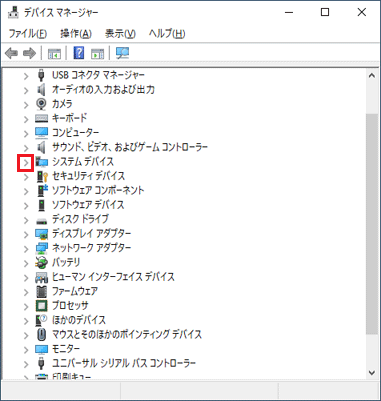This screenshot has width=381, height=401.
Task: Click the vertical scrollbar thumb
Action: point(372,223)
